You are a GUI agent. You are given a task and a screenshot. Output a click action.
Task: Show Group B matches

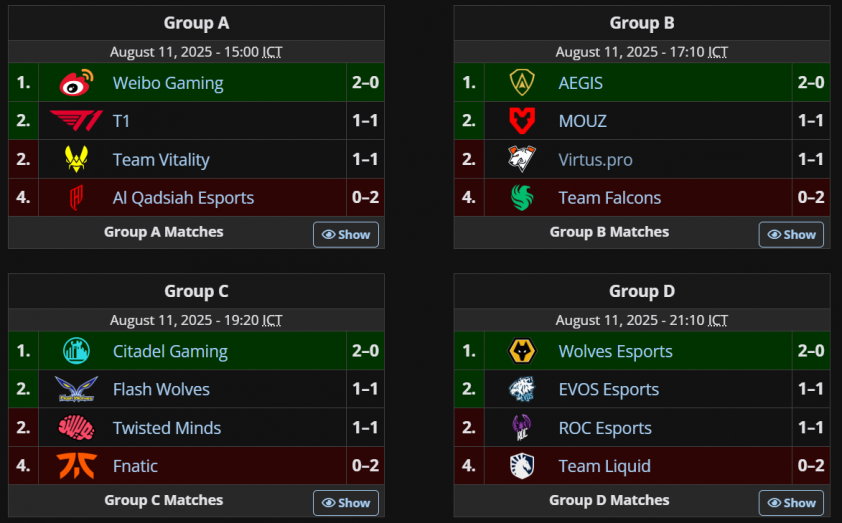791,234
